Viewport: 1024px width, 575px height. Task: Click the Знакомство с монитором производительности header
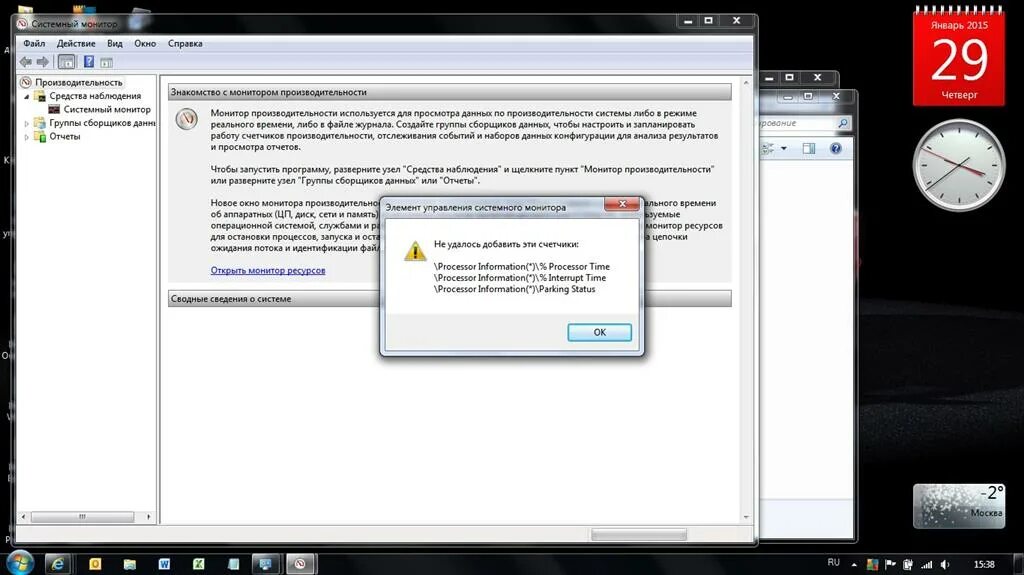click(x=449, y=92)
